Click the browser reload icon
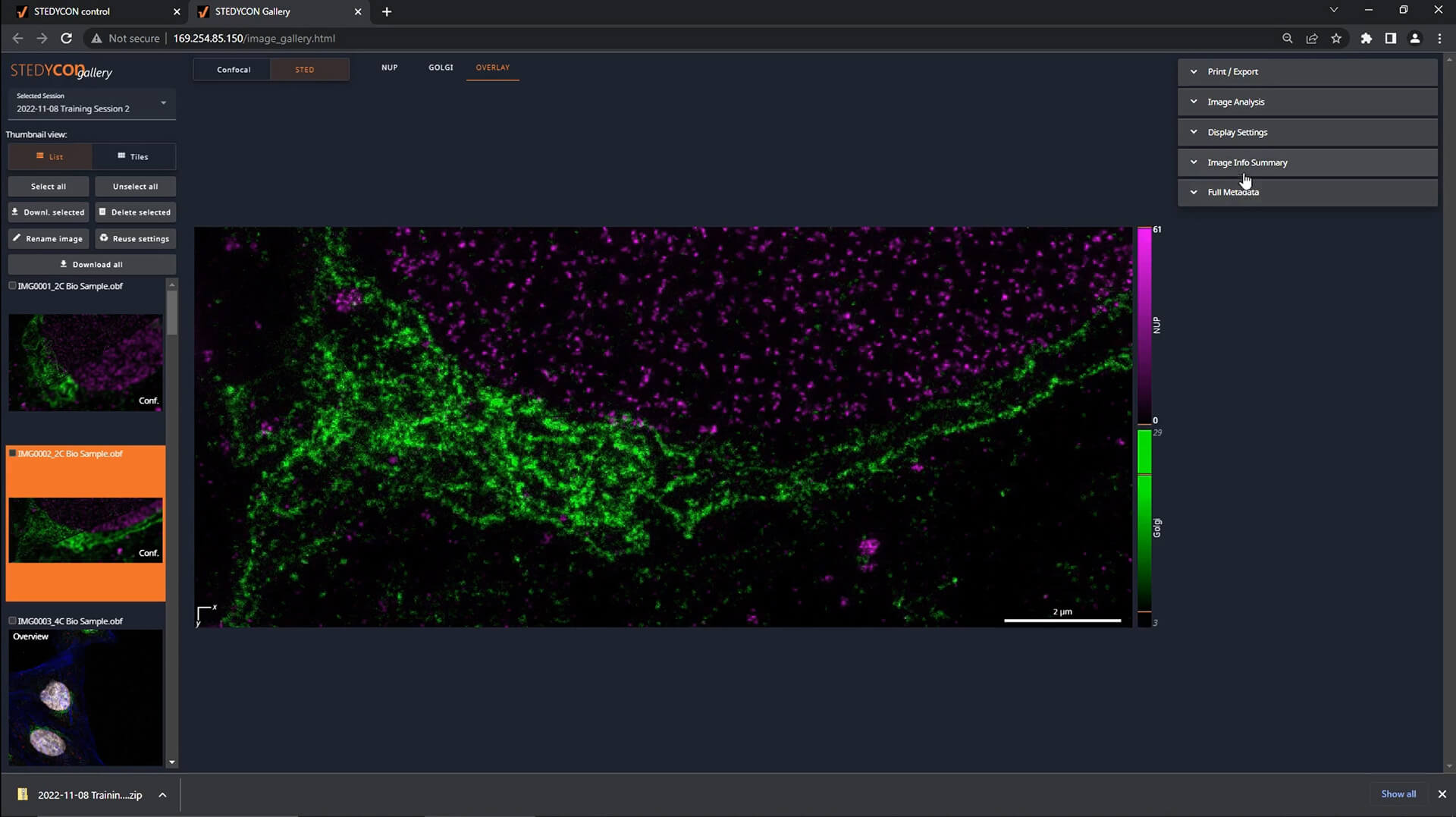1456x817 pixels. 67,38
